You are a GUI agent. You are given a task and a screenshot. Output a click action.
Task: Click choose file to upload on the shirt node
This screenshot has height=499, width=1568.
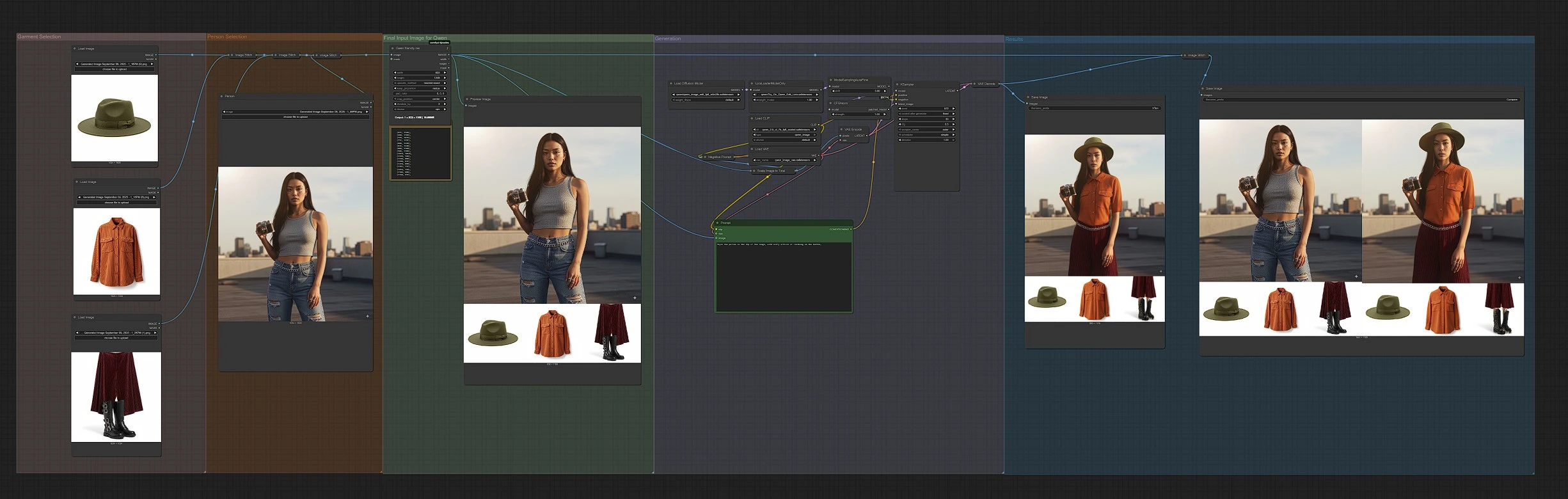click(x=116, y=202)
